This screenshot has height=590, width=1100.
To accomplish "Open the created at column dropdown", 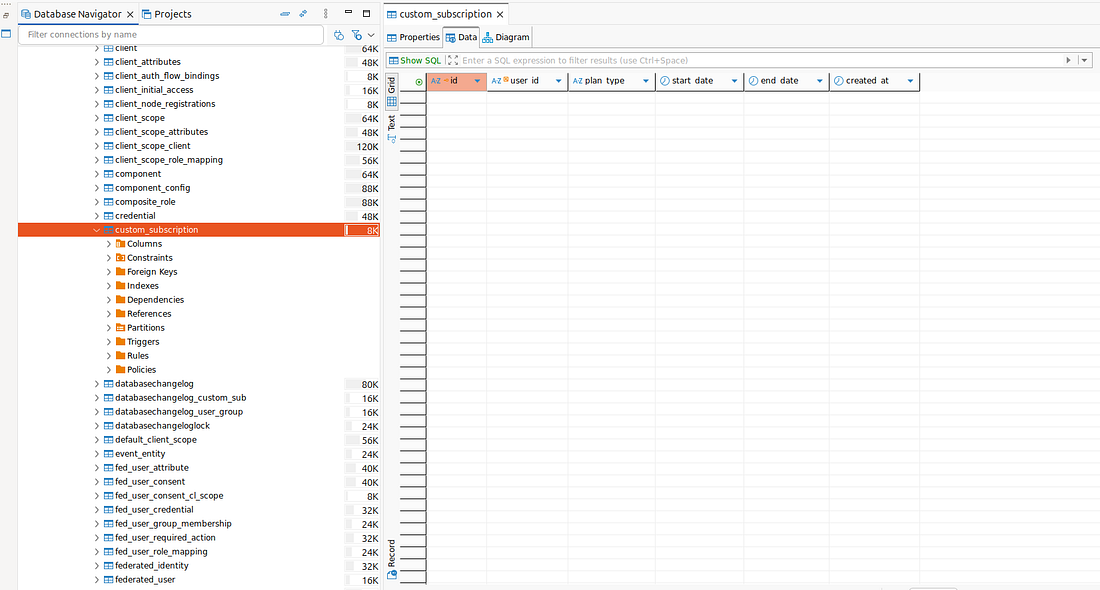I will click(908, 81).
